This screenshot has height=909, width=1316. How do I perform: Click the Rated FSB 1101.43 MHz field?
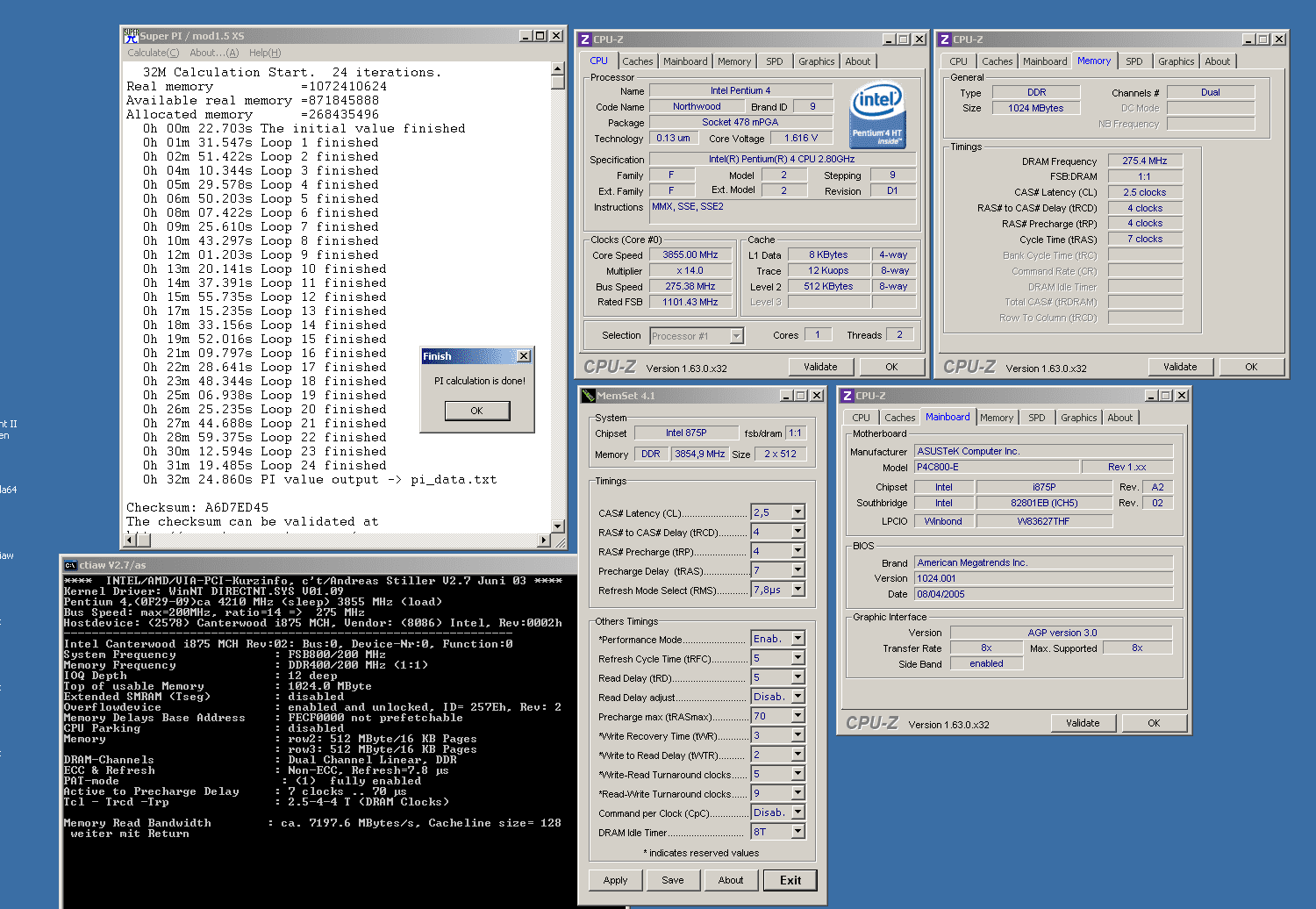(x=690, y=303)
